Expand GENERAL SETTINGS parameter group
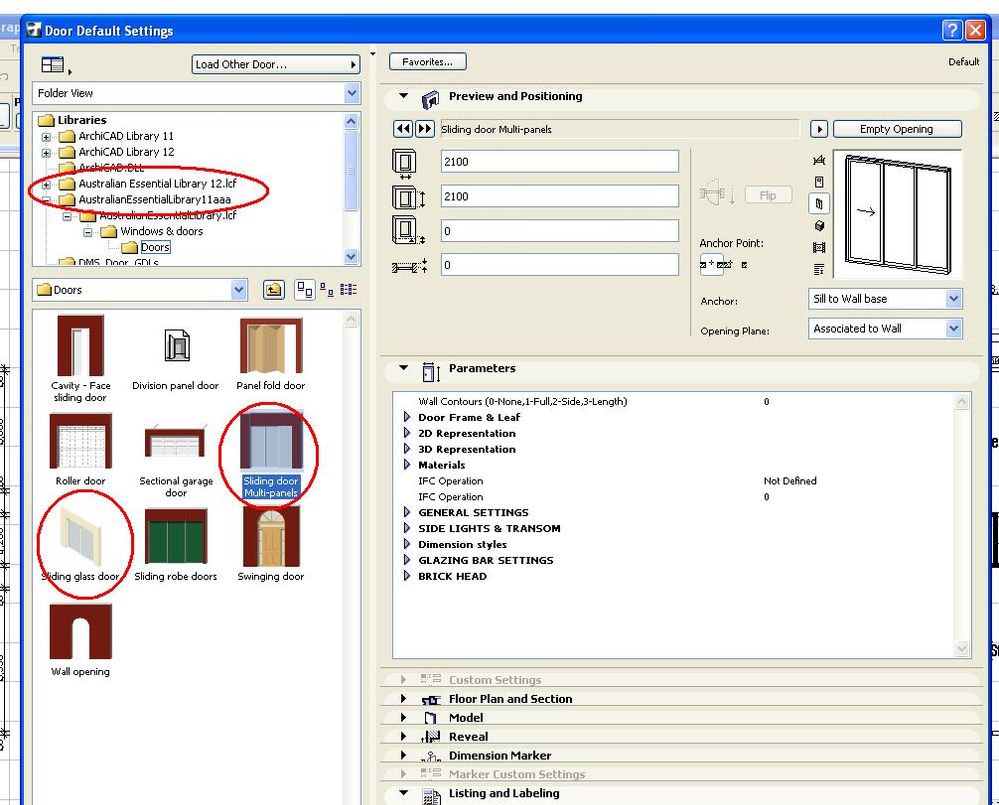The height and width of the screenshot is (805, 999). [x=407, y=513]
